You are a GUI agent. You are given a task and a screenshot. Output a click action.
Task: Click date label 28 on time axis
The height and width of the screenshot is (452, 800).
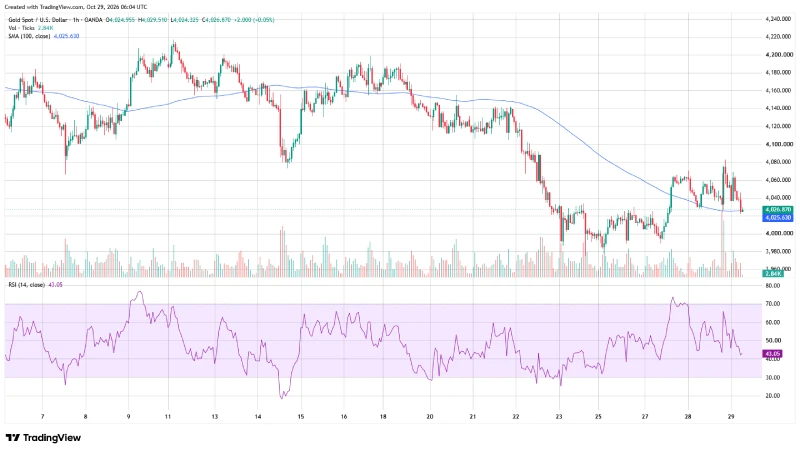pyautogui.click(x=688, y=417)
